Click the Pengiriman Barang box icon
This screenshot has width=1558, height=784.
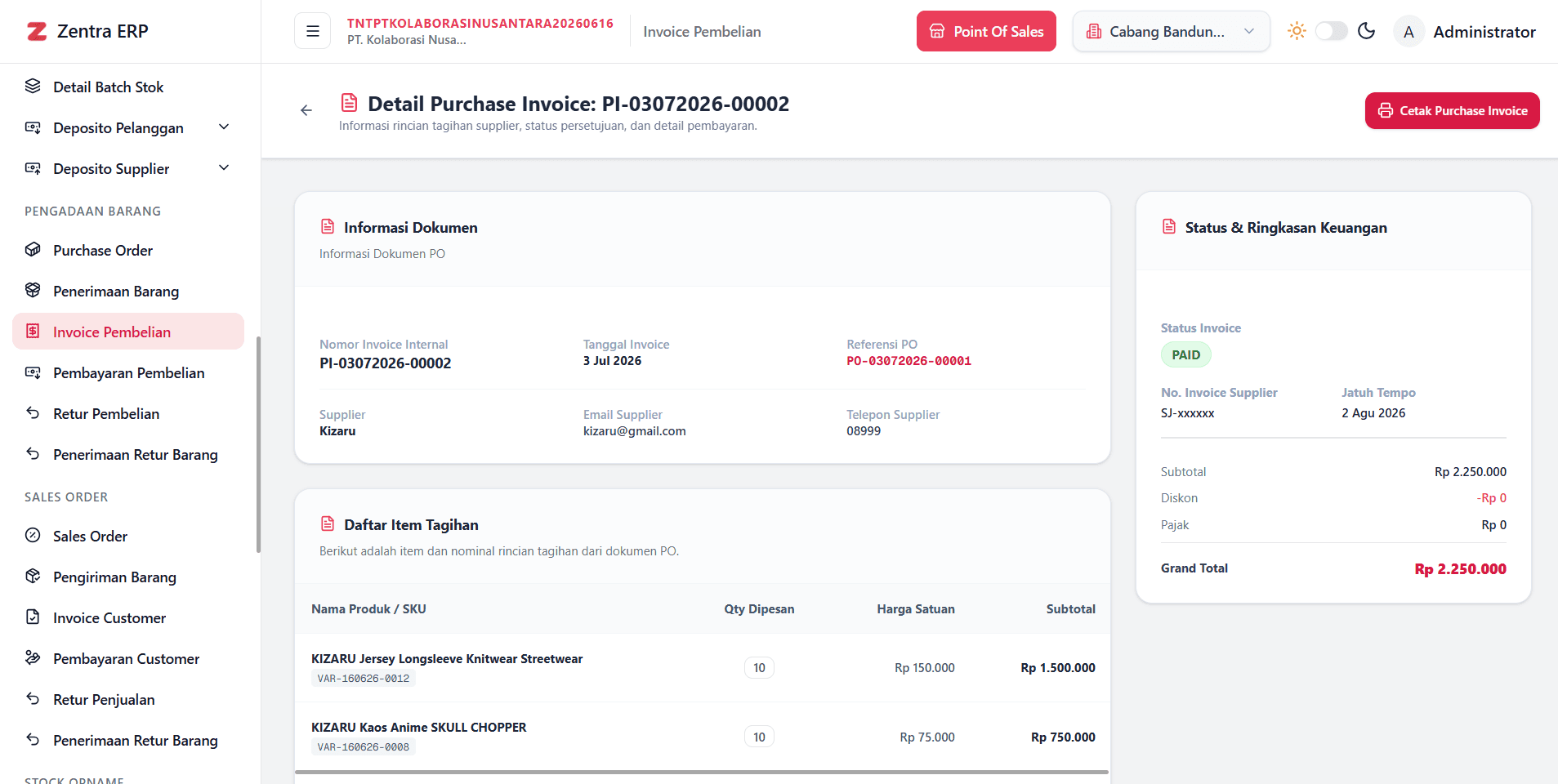(x=33, y=576)
